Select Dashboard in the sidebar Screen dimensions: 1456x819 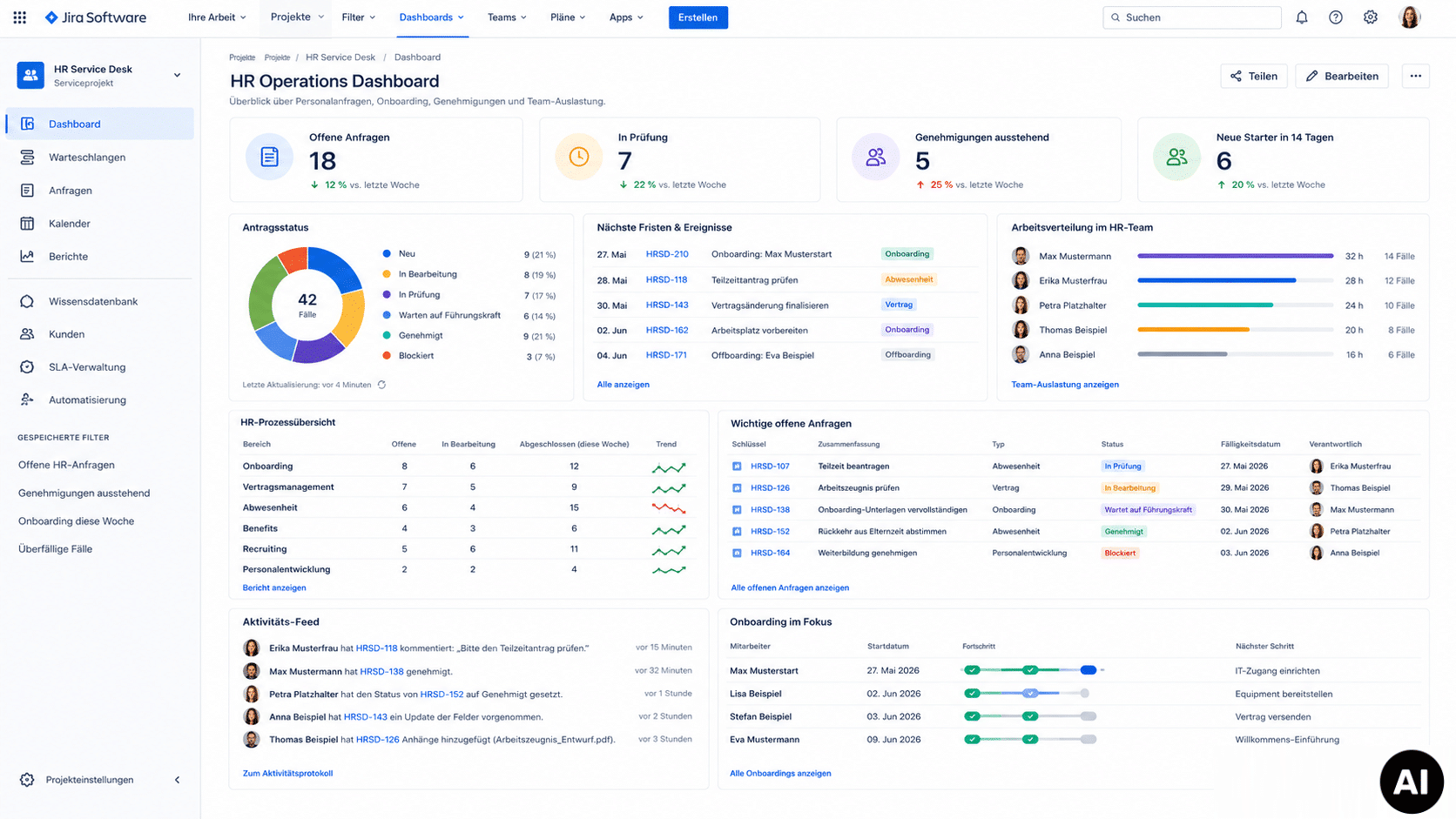[x=100, y=124]
